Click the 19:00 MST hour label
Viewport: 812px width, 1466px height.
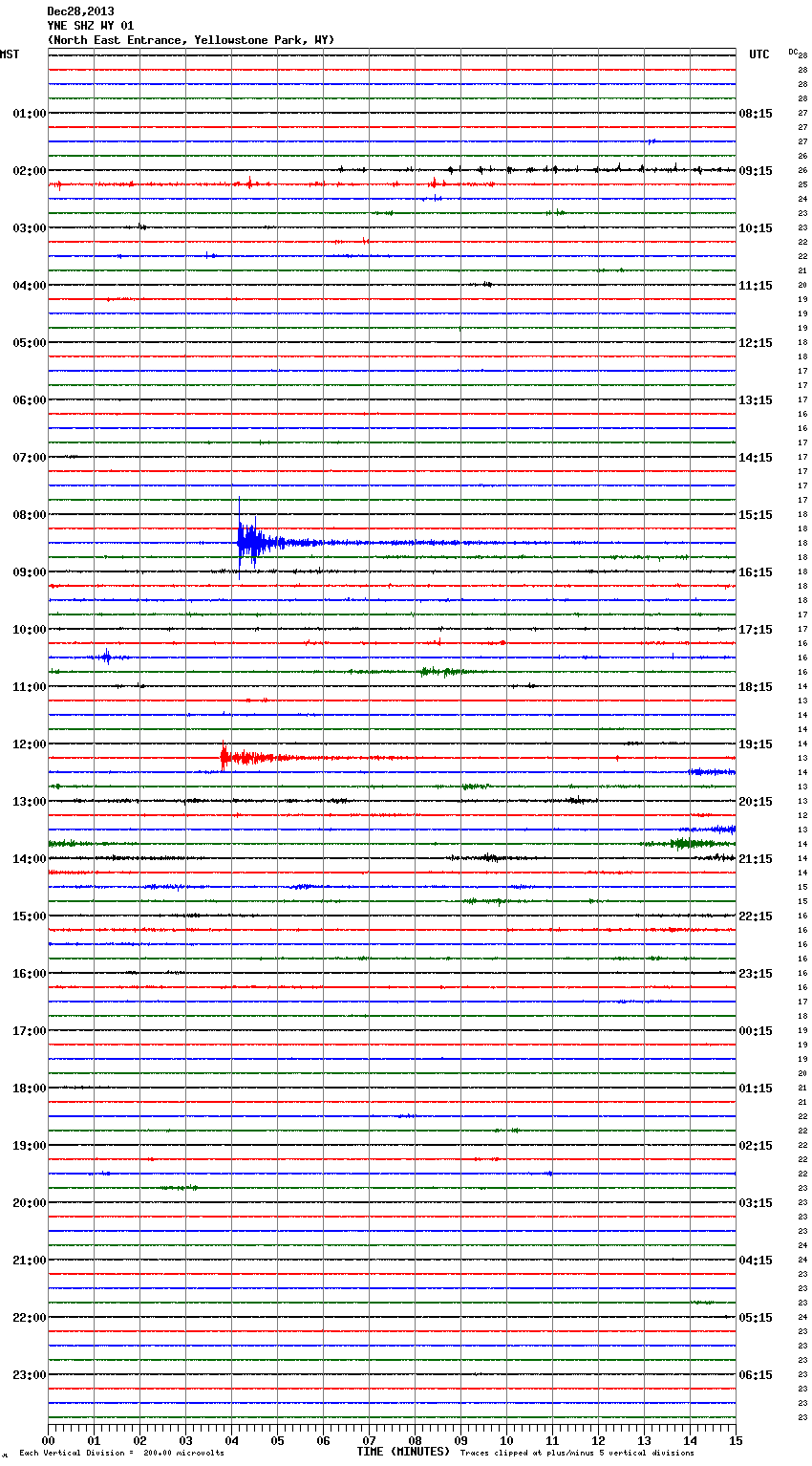tap(30, 1146)
